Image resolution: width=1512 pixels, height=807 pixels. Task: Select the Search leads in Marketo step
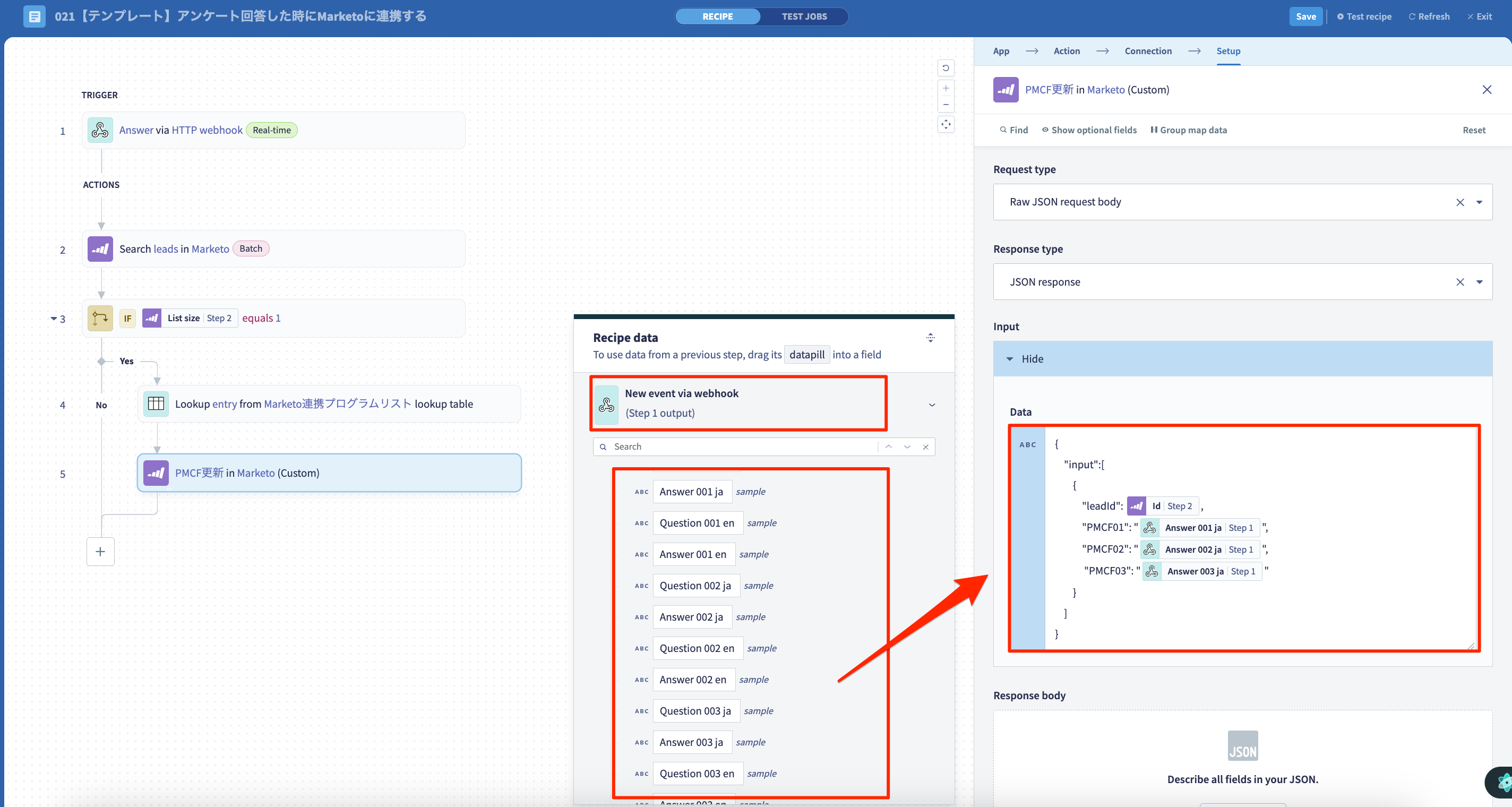coord(273,249)
